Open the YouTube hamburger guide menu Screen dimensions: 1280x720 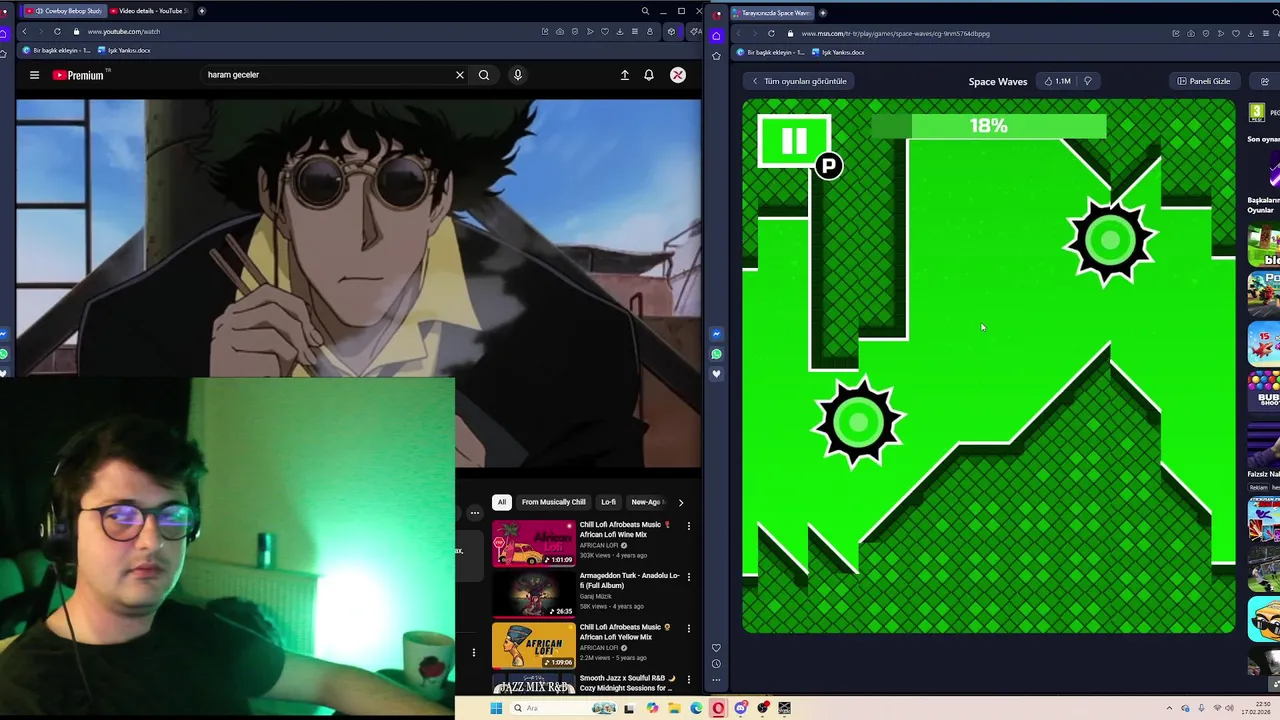(x=34, y=75)
